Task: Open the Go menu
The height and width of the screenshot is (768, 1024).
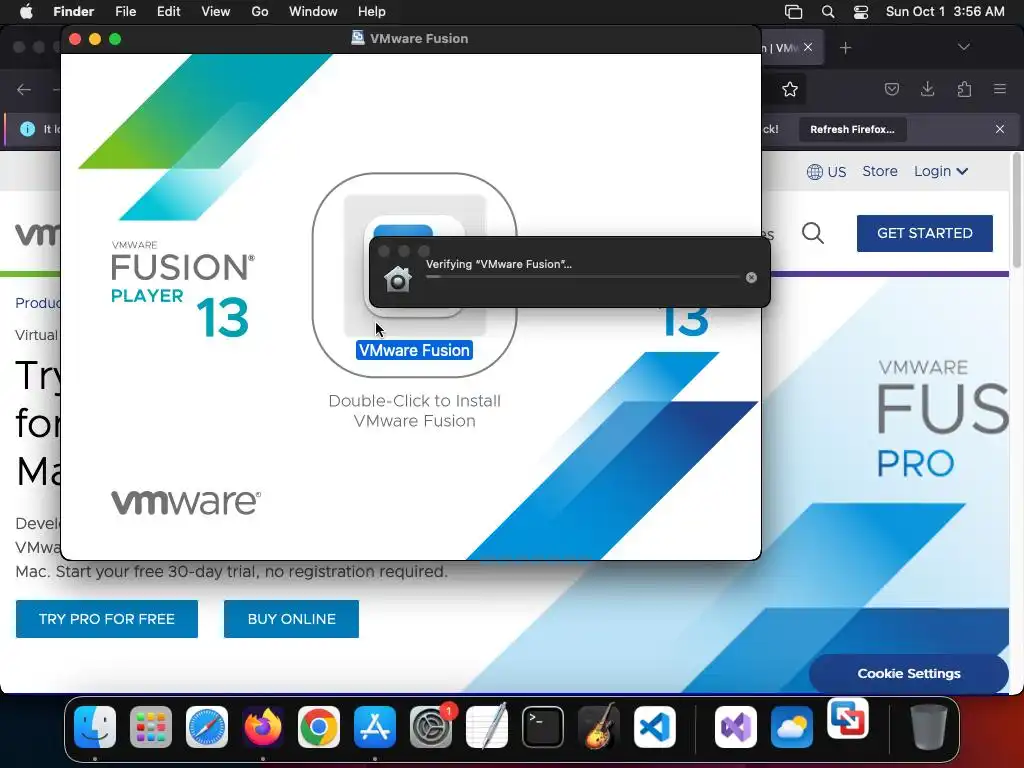Action: 260,12
